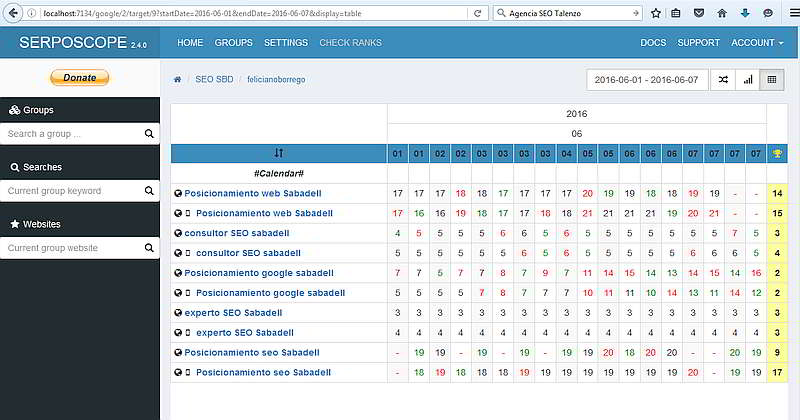Image resolution: width=800 pixels, height=420 pixels.
Task: Click the site info icon in address bar
Action: coord(32,13)
